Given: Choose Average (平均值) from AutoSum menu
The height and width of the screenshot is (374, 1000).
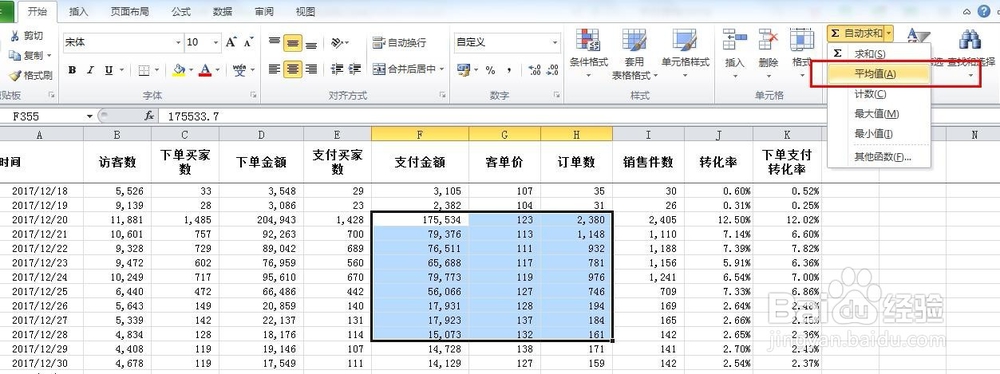Looking at the screenshot, I should pyautogui.click(x=878, y=73).
